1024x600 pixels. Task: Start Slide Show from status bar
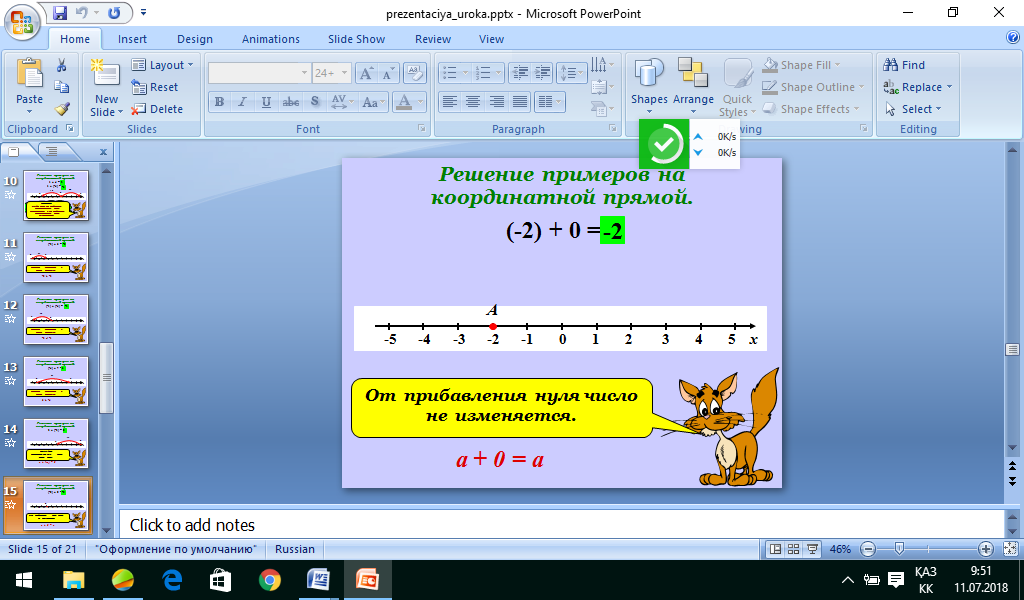pos(812,549)
